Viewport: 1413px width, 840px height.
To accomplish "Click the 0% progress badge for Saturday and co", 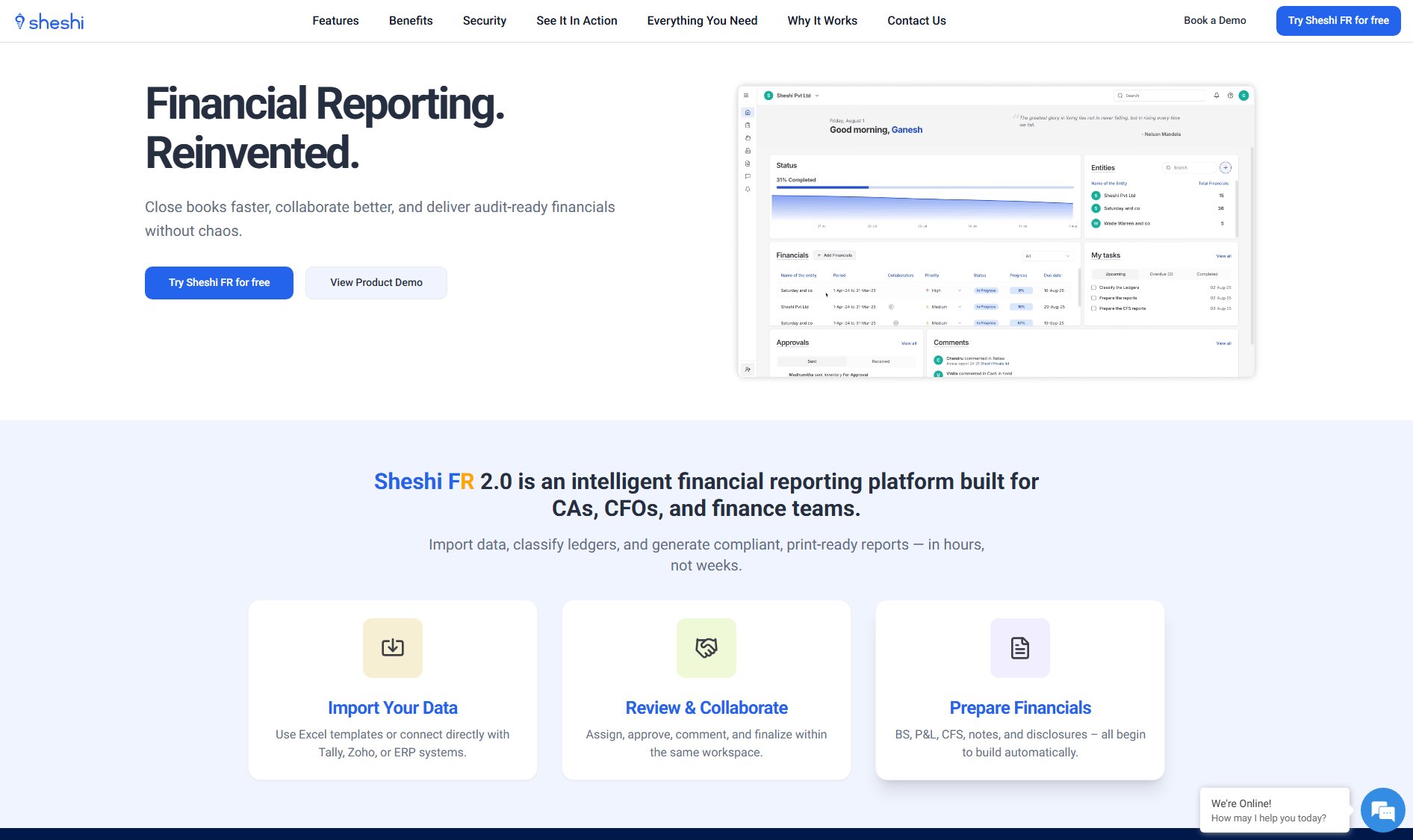I will (1021, 290).
